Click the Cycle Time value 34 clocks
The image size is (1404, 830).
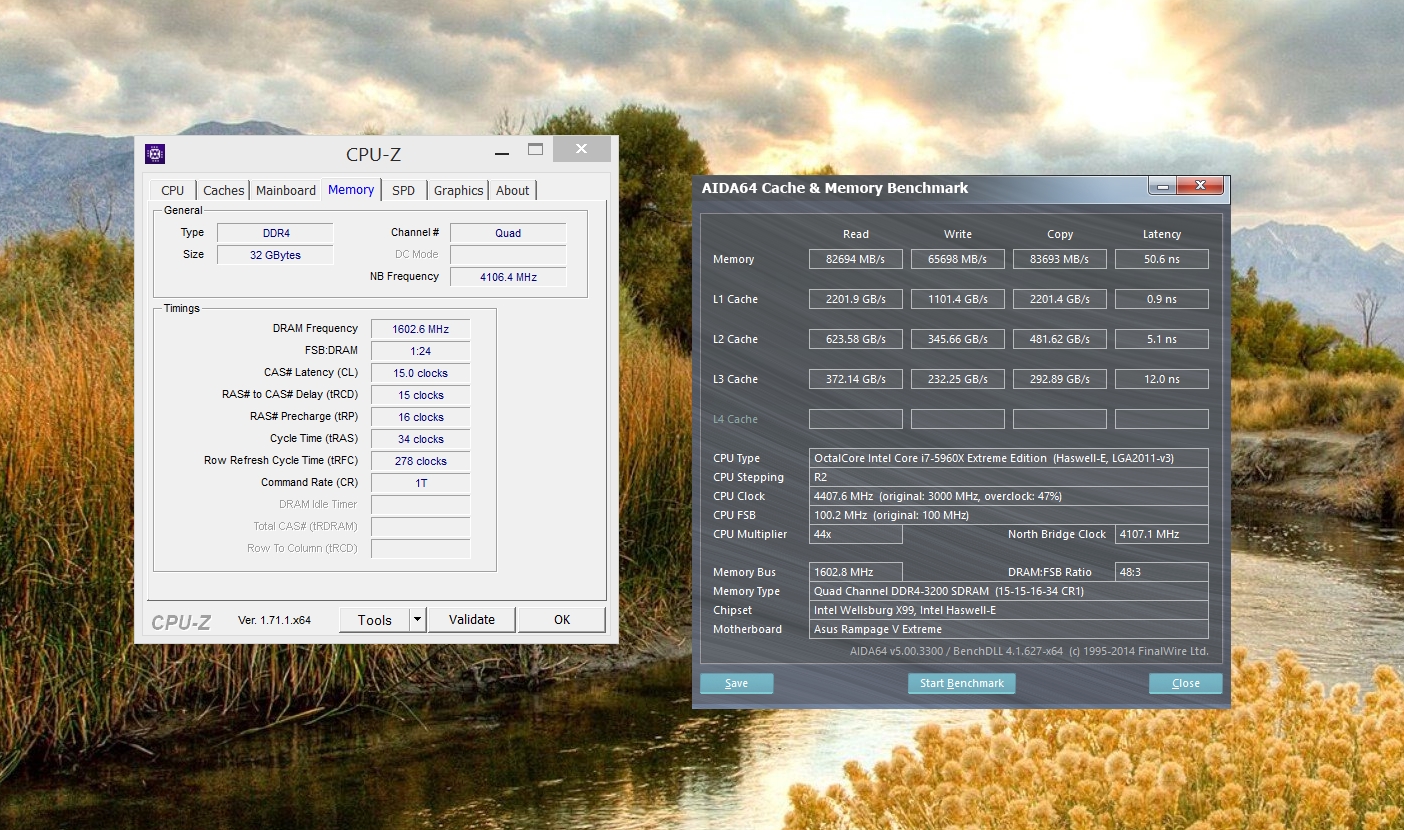pyautogui.click(x=420, y=439)
